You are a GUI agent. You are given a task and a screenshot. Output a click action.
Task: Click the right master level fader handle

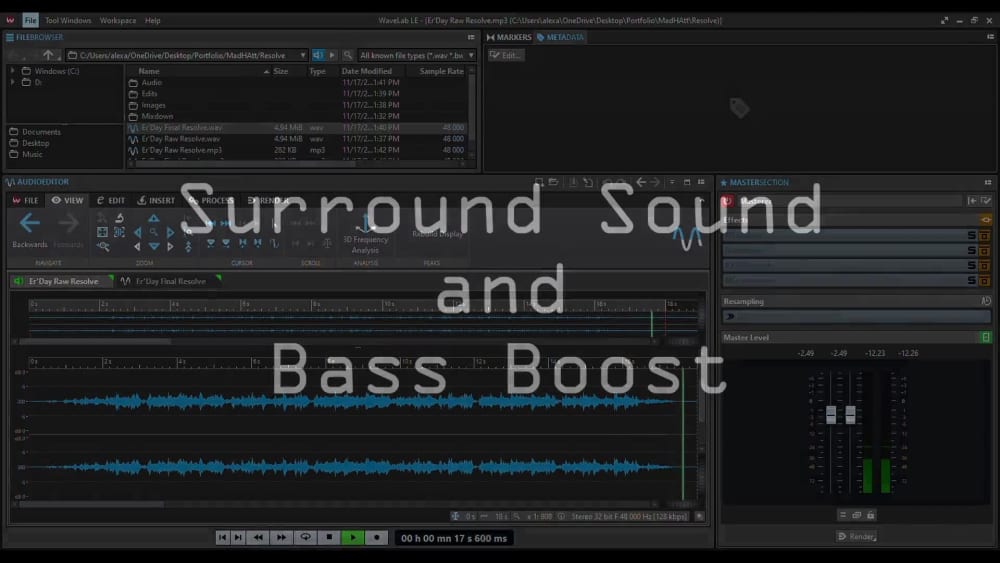click(x=850, y=414)
